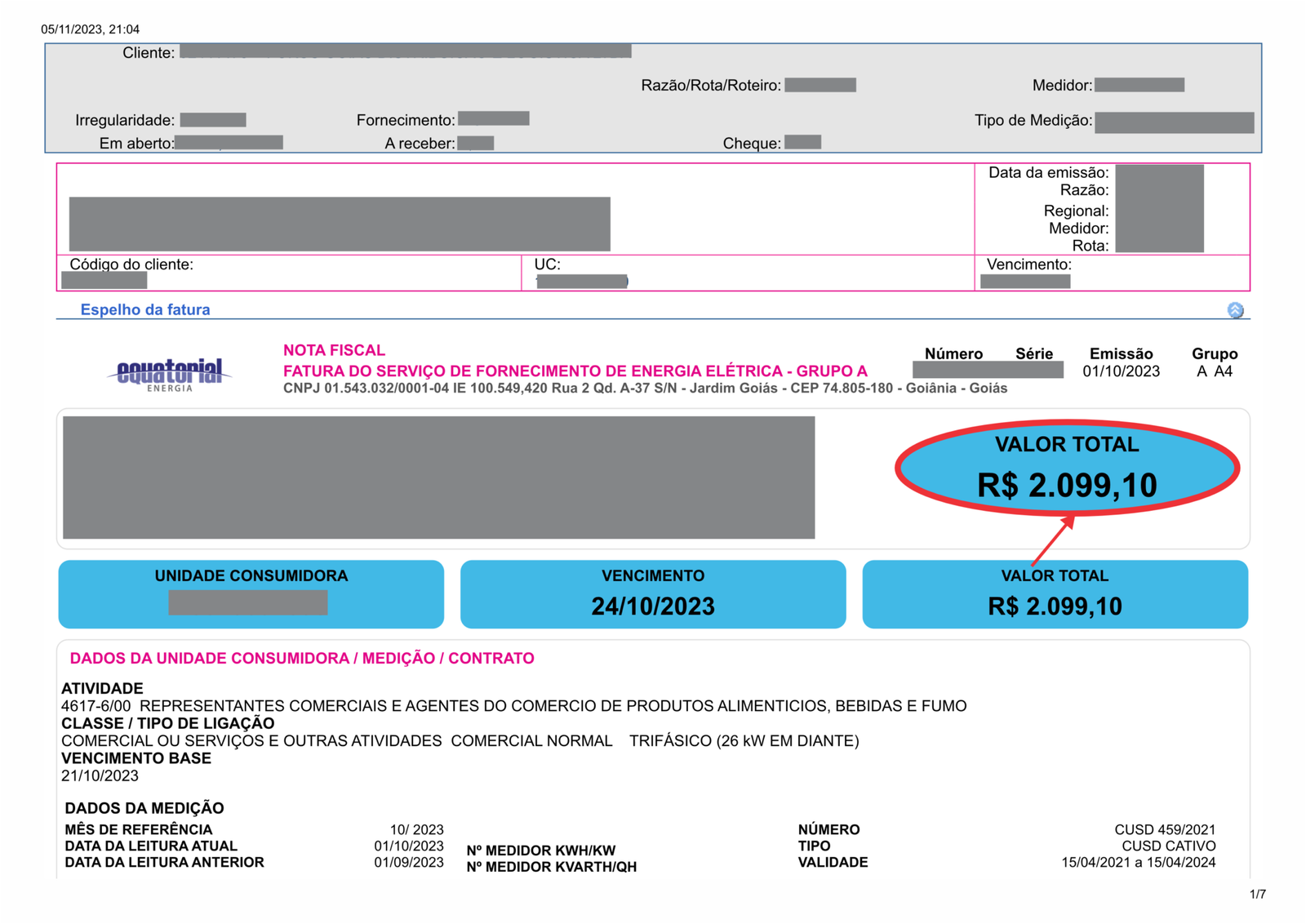The width and height of the screenshot is (1306, 924).
Task: Select the Nº MEDIDOR KWH/KW label
Action: click(x=541, y=851)
